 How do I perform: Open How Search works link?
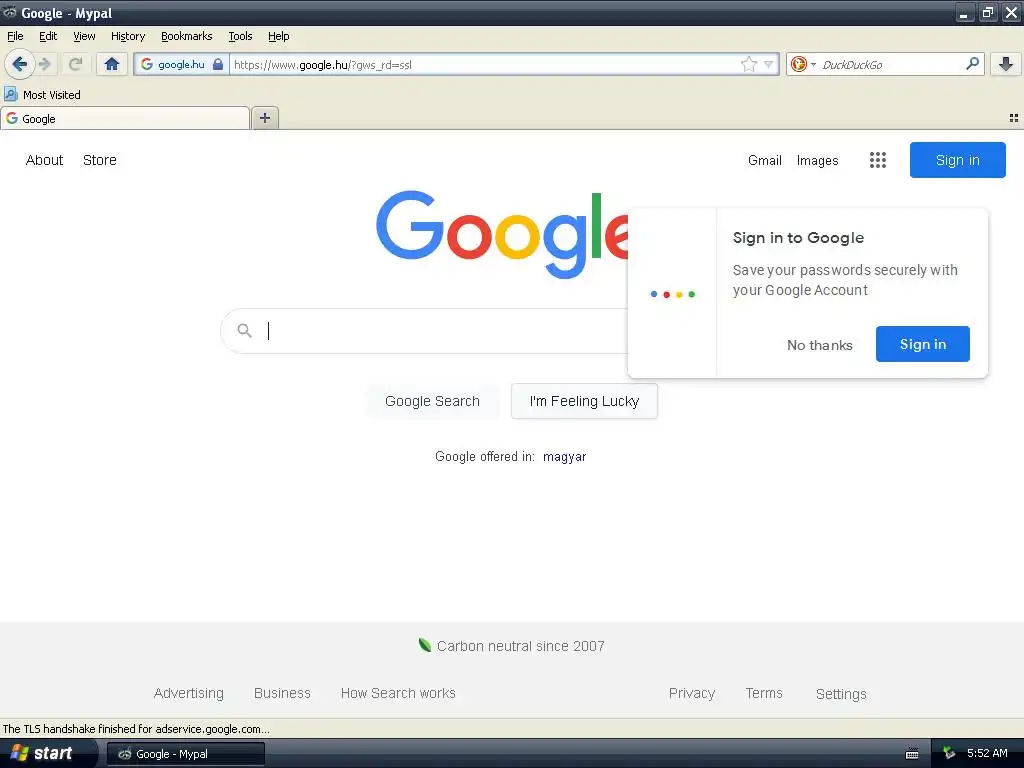(398, 693)
